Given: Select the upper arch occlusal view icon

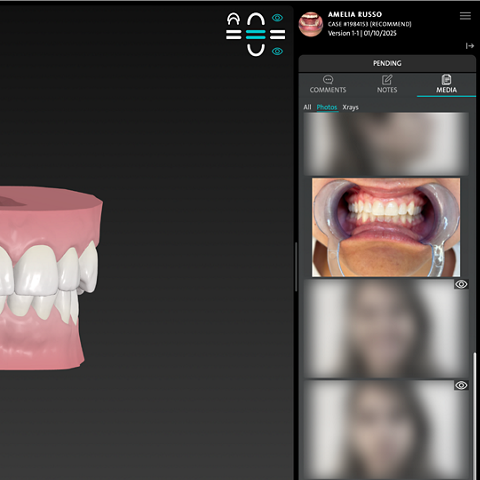Looking at the screenshot, I should tap(233, 19).
